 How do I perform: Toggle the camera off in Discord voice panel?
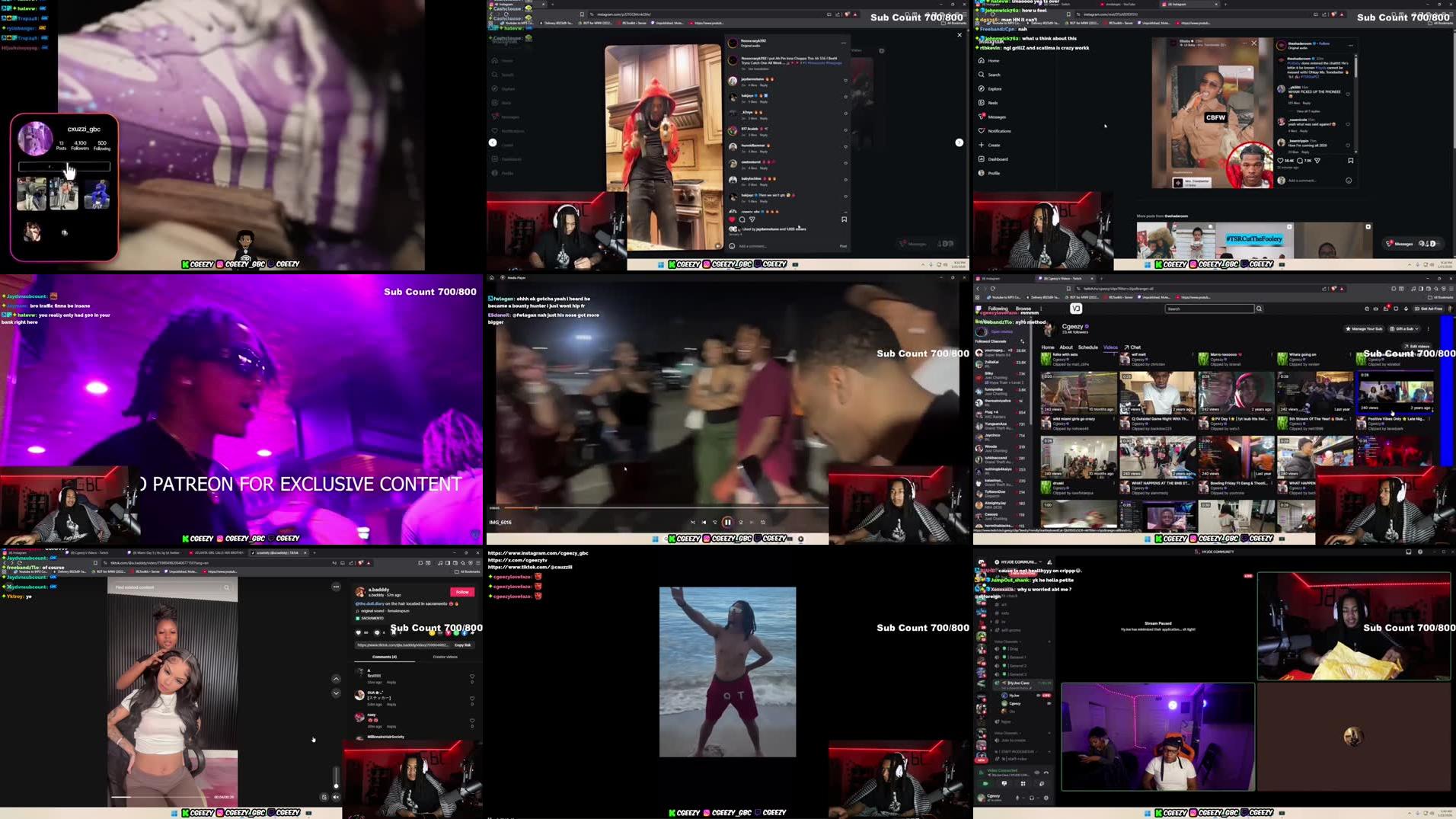coord(985,784)
